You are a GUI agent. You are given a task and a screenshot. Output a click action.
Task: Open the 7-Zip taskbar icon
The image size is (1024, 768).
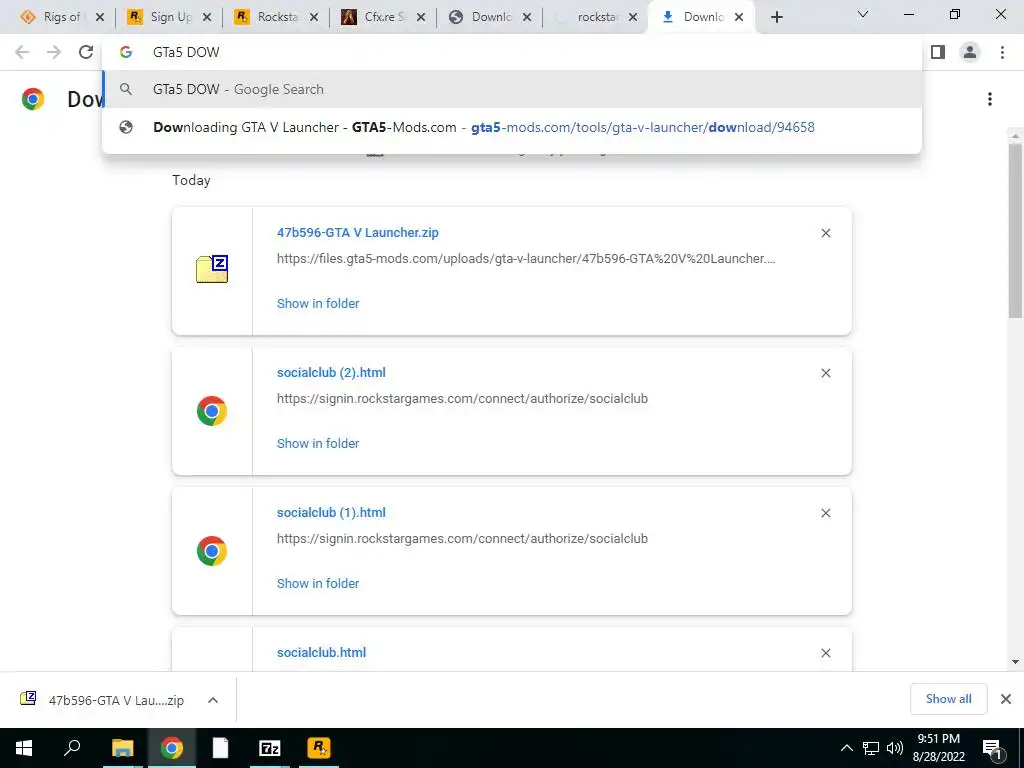pos(270,748)
